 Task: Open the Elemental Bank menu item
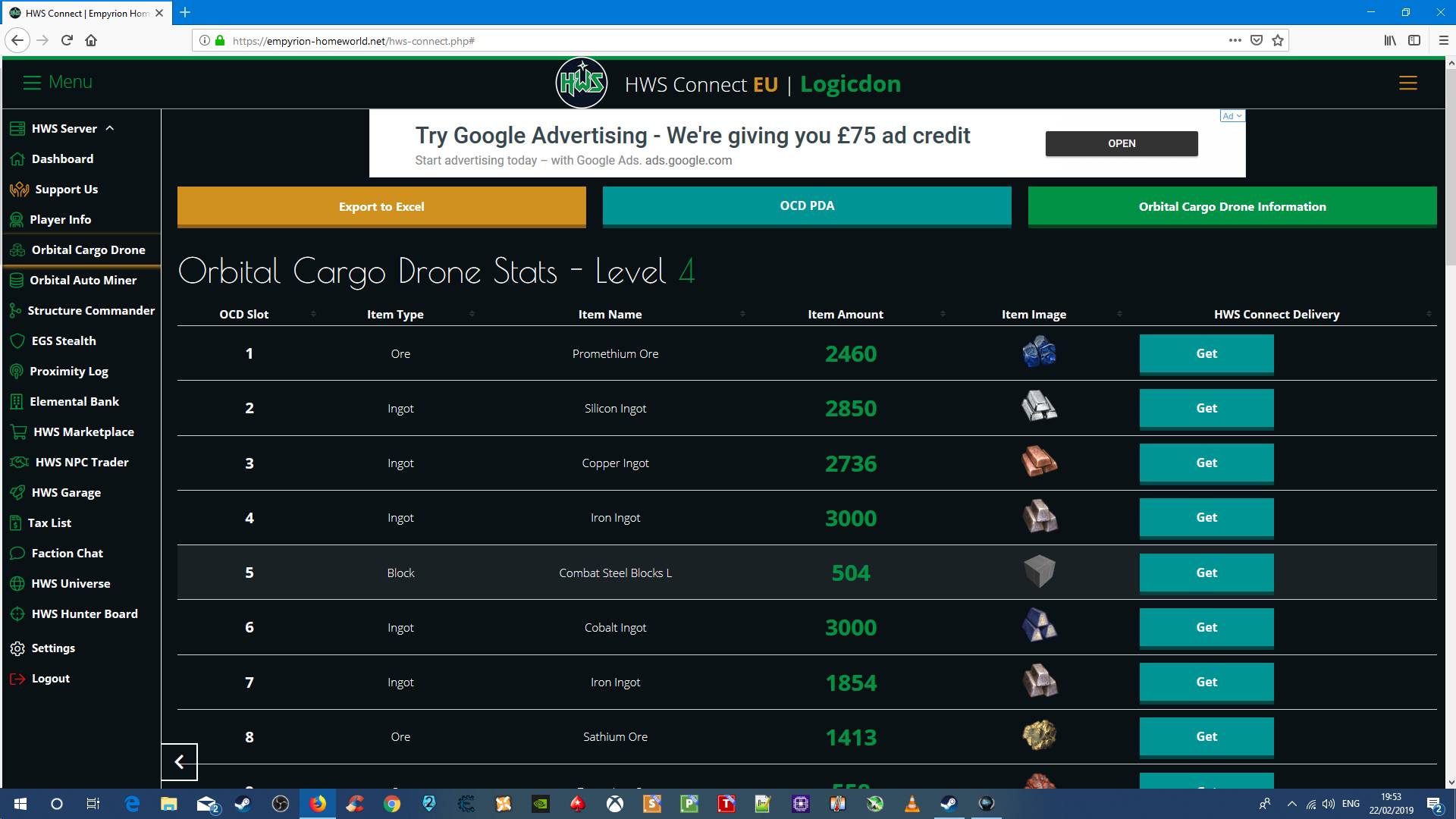pyautogui.click(x=74, y=402)
